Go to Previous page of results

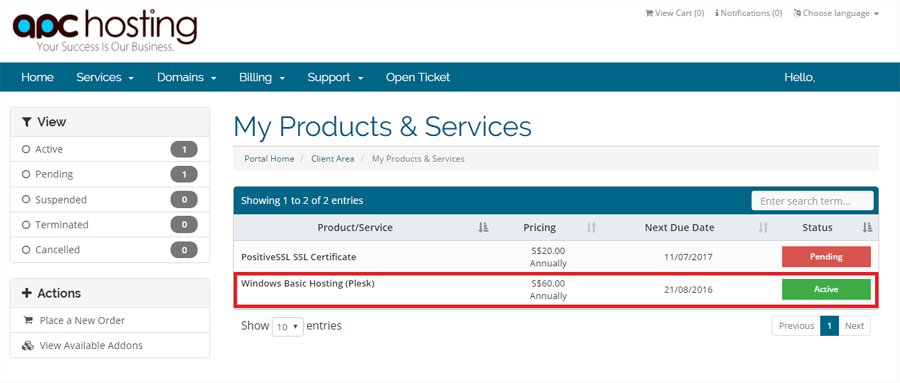tap(796, 326)
